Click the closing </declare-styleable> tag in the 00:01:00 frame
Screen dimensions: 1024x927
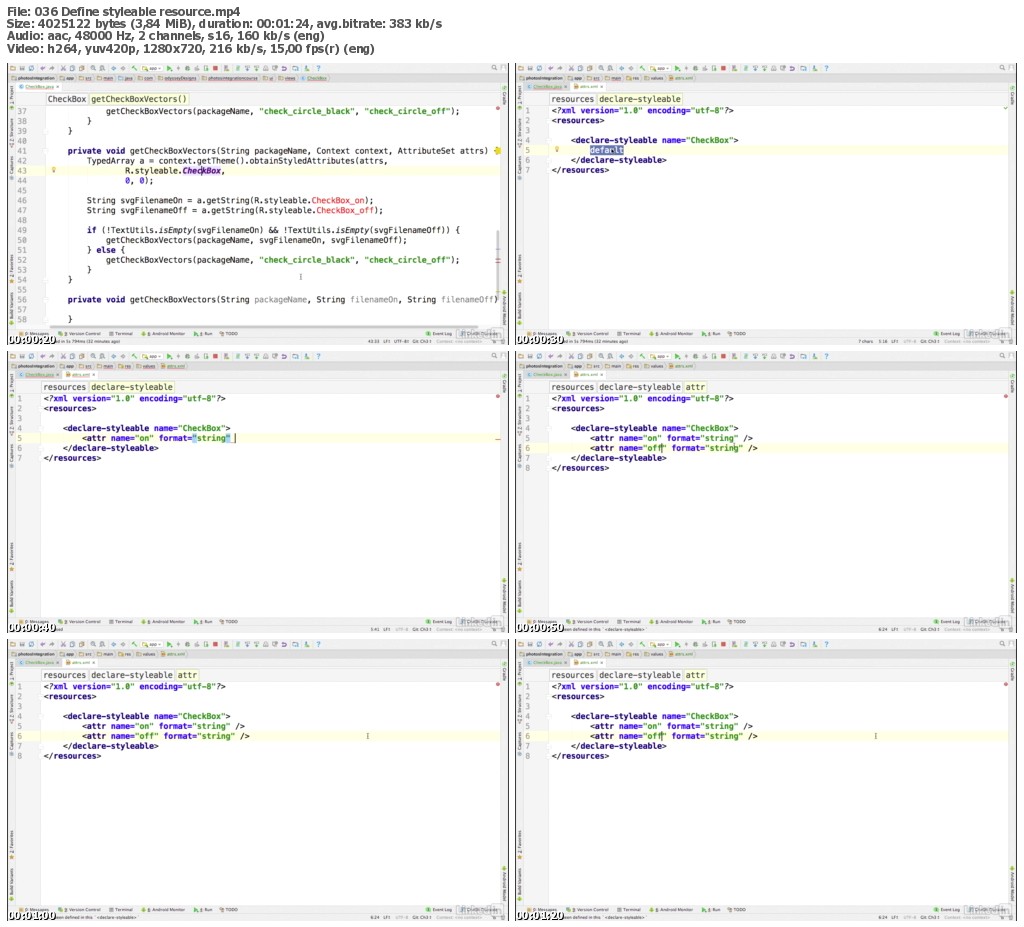[x=110, y=746]
